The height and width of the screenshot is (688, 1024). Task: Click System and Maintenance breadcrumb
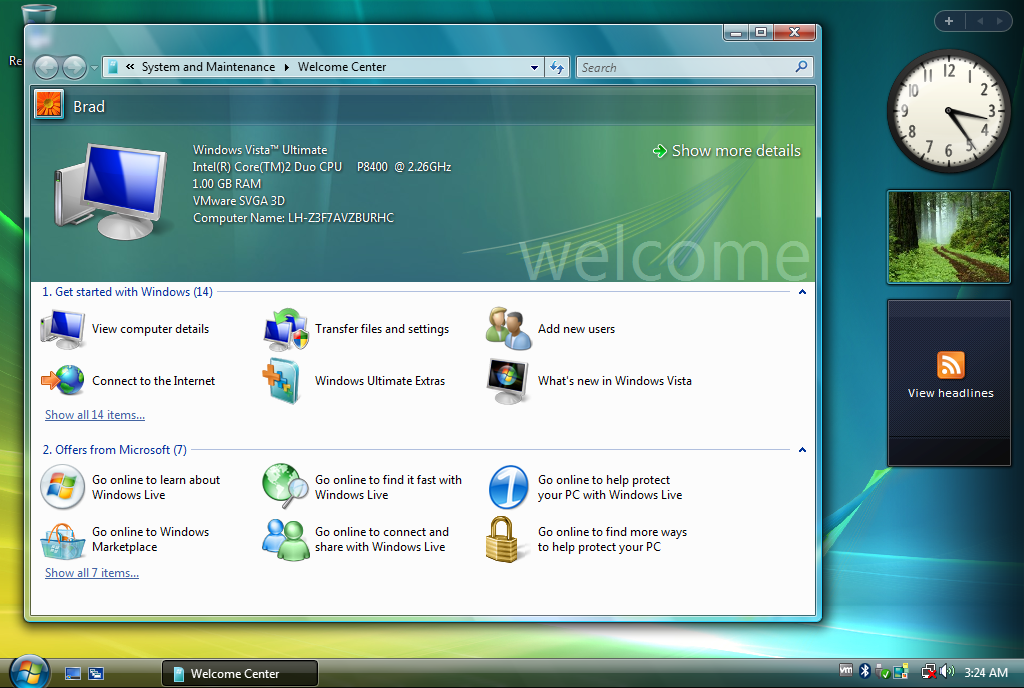tap(208, 67)
